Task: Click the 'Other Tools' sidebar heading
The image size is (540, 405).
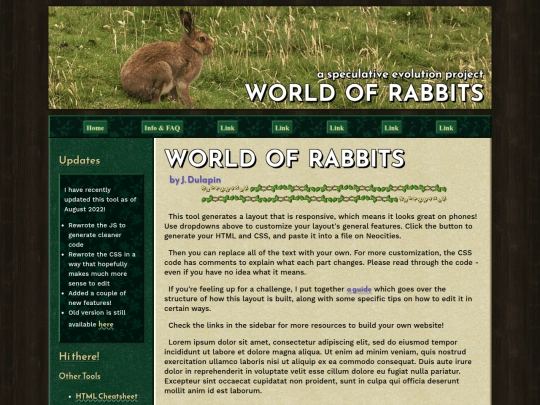Action: [80, 376]
